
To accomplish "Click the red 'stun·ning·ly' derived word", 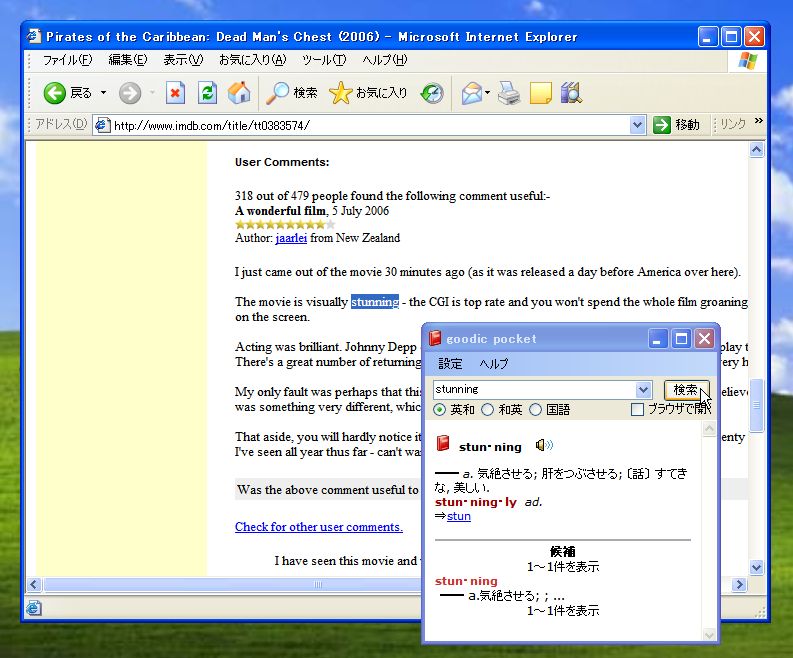I will click(475, 502).
